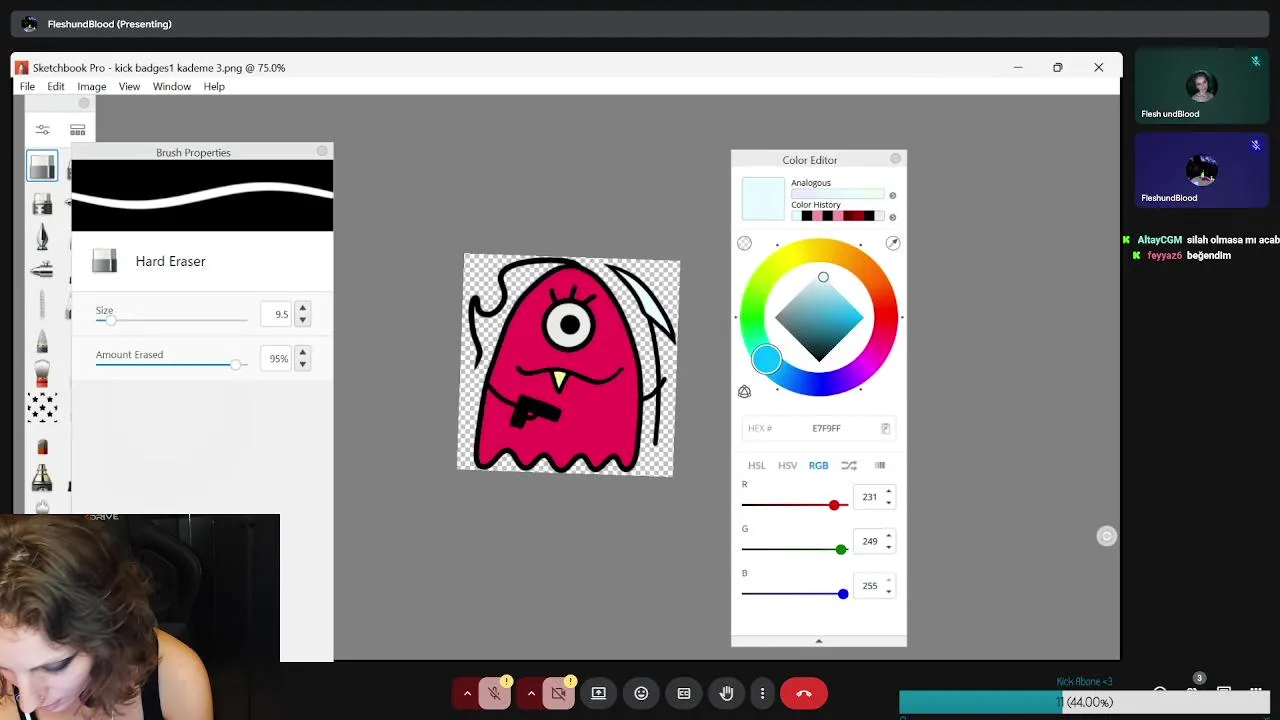Image resolution: width=1280 pixels, height=720 pixels.
Task: Click the Flesh undBlood participant tile
Action: [1201, 86]
